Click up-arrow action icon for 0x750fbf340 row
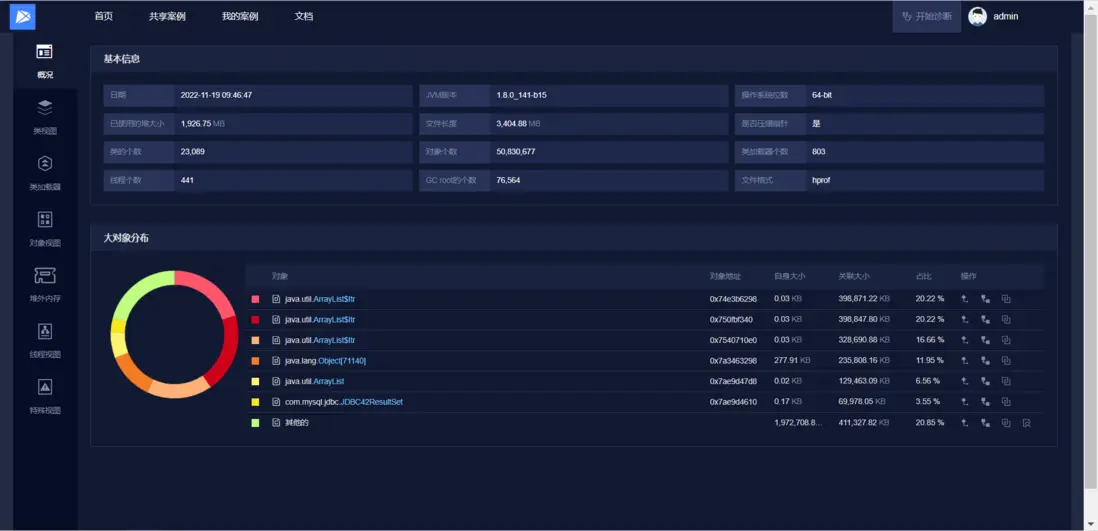 click(x=964, y=319)
